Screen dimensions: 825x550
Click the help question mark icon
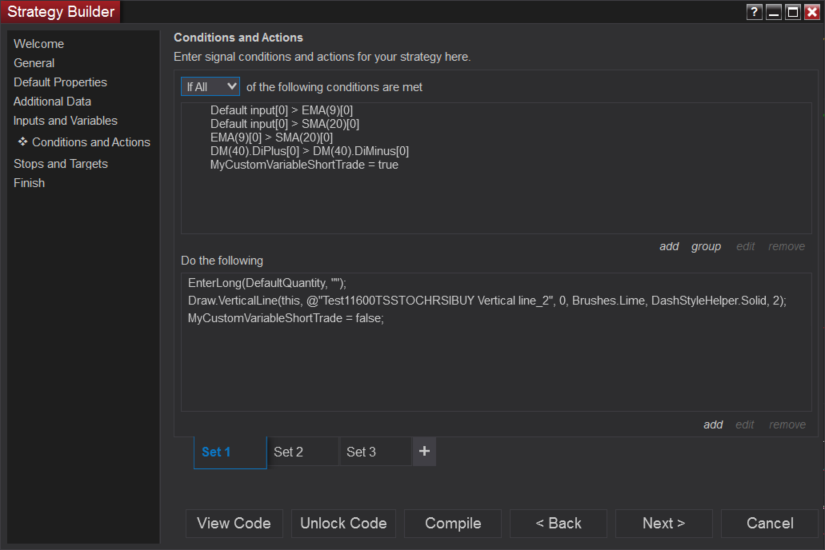(x=754, y=12)
